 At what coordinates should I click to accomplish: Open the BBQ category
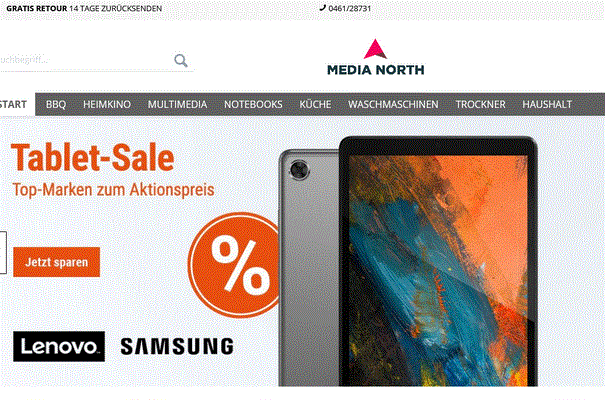pos(56,105)
